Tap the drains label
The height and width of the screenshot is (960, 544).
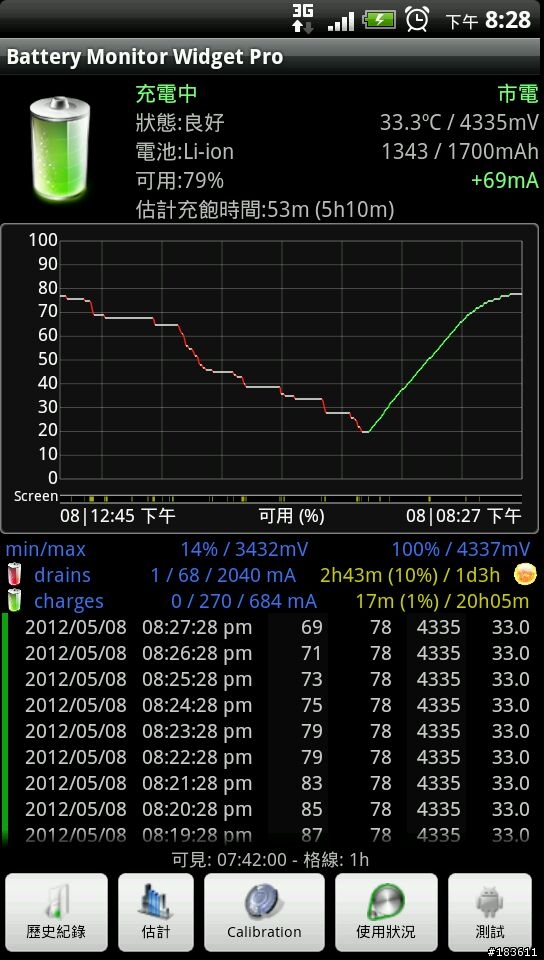62,575
